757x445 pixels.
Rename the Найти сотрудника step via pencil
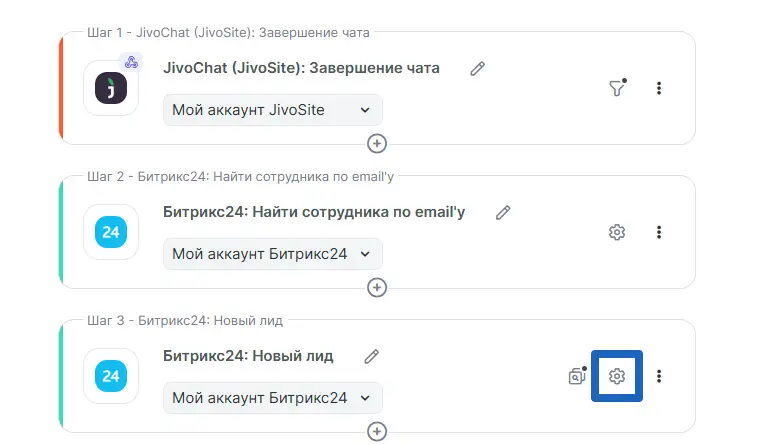[x=503, y=213]
